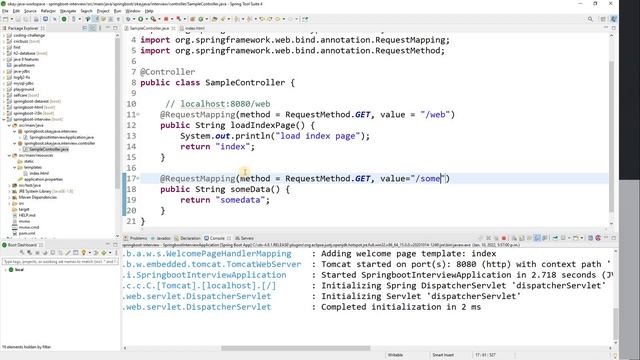Screen dimensions: 640x360
Task: Open the Refactor menu
Action: point(48,11)
